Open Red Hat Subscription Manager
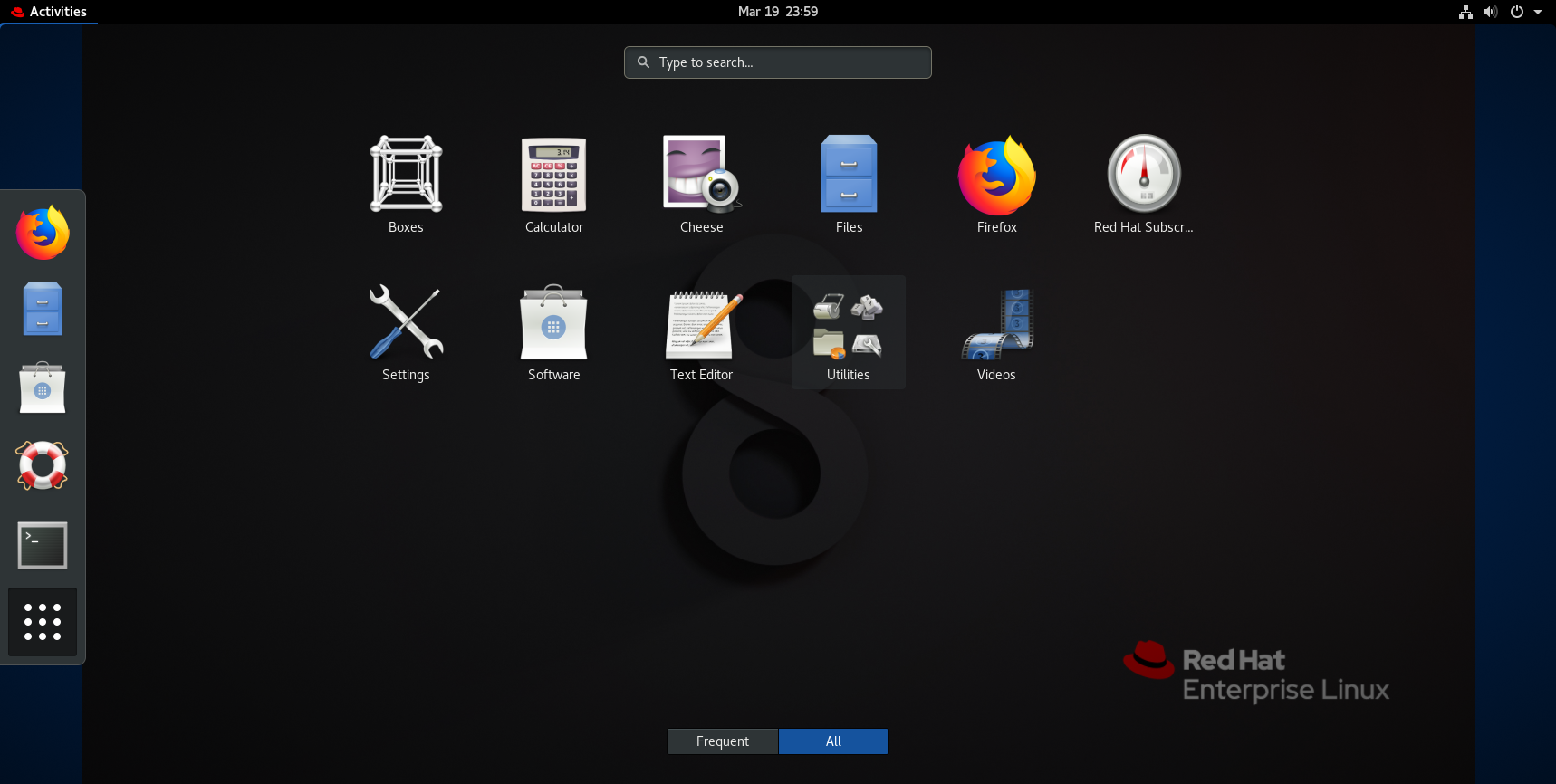Screen dimensions: 1556x784 coord(1144,185)
